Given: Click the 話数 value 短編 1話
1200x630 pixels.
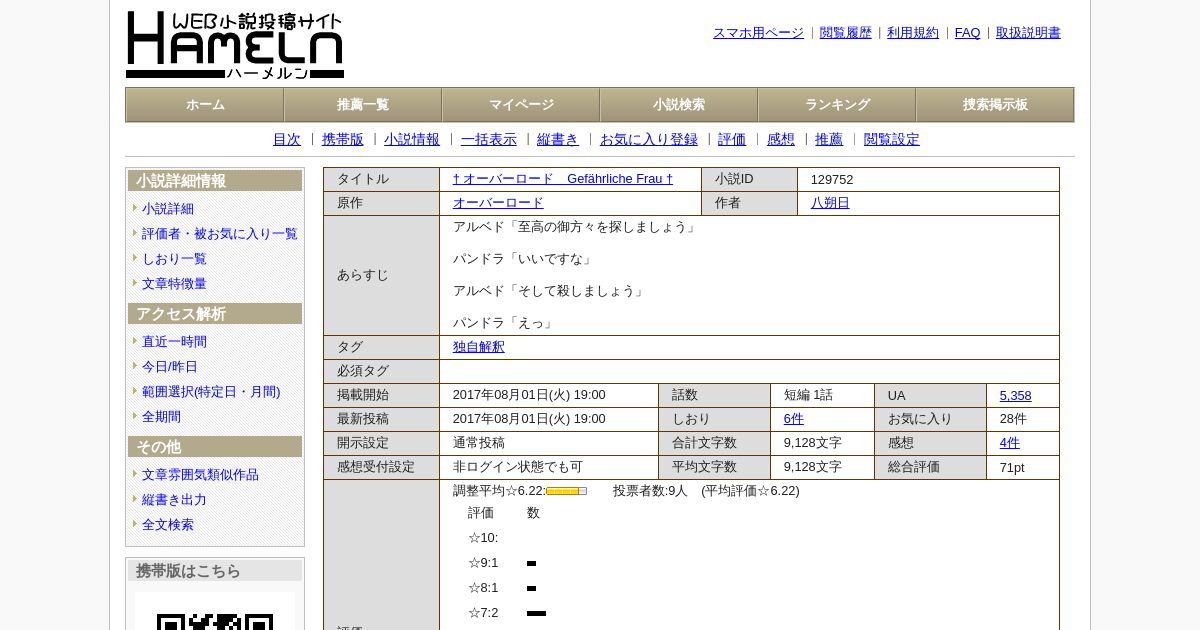Looking at the screenshot, I should (808, 396).
